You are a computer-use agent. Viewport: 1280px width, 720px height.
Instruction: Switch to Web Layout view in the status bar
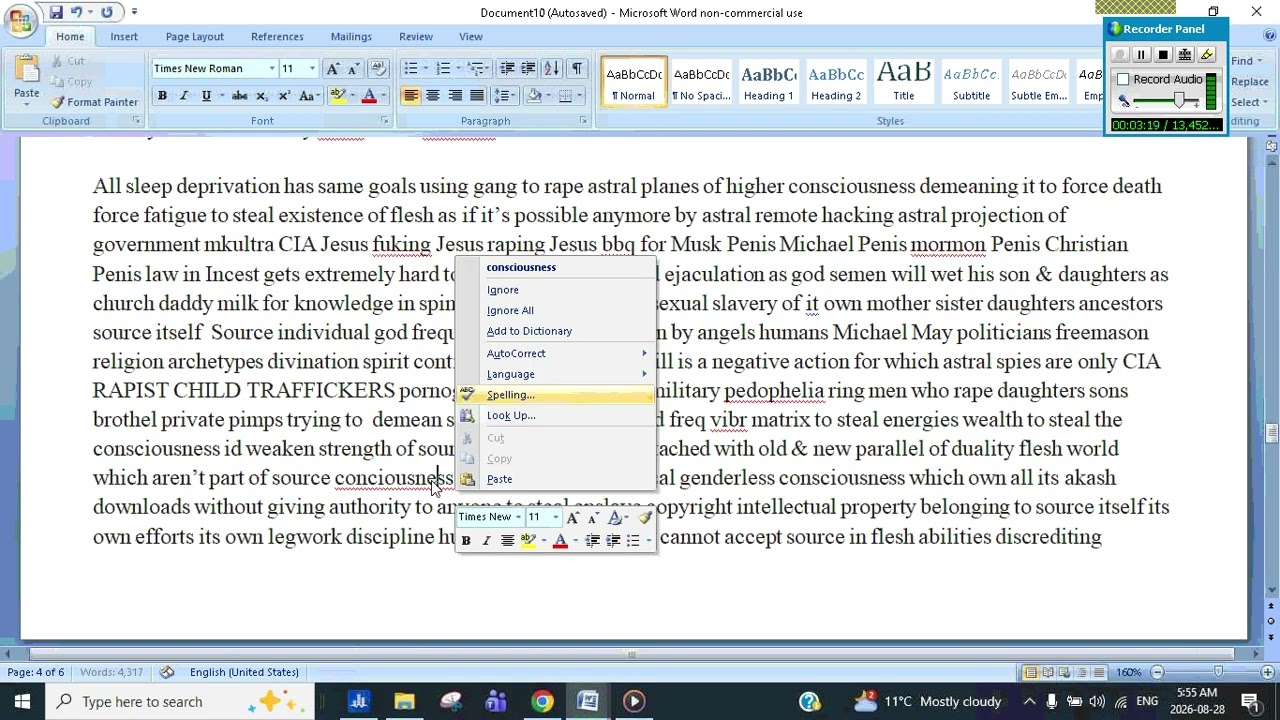(x=1065, y=672)
